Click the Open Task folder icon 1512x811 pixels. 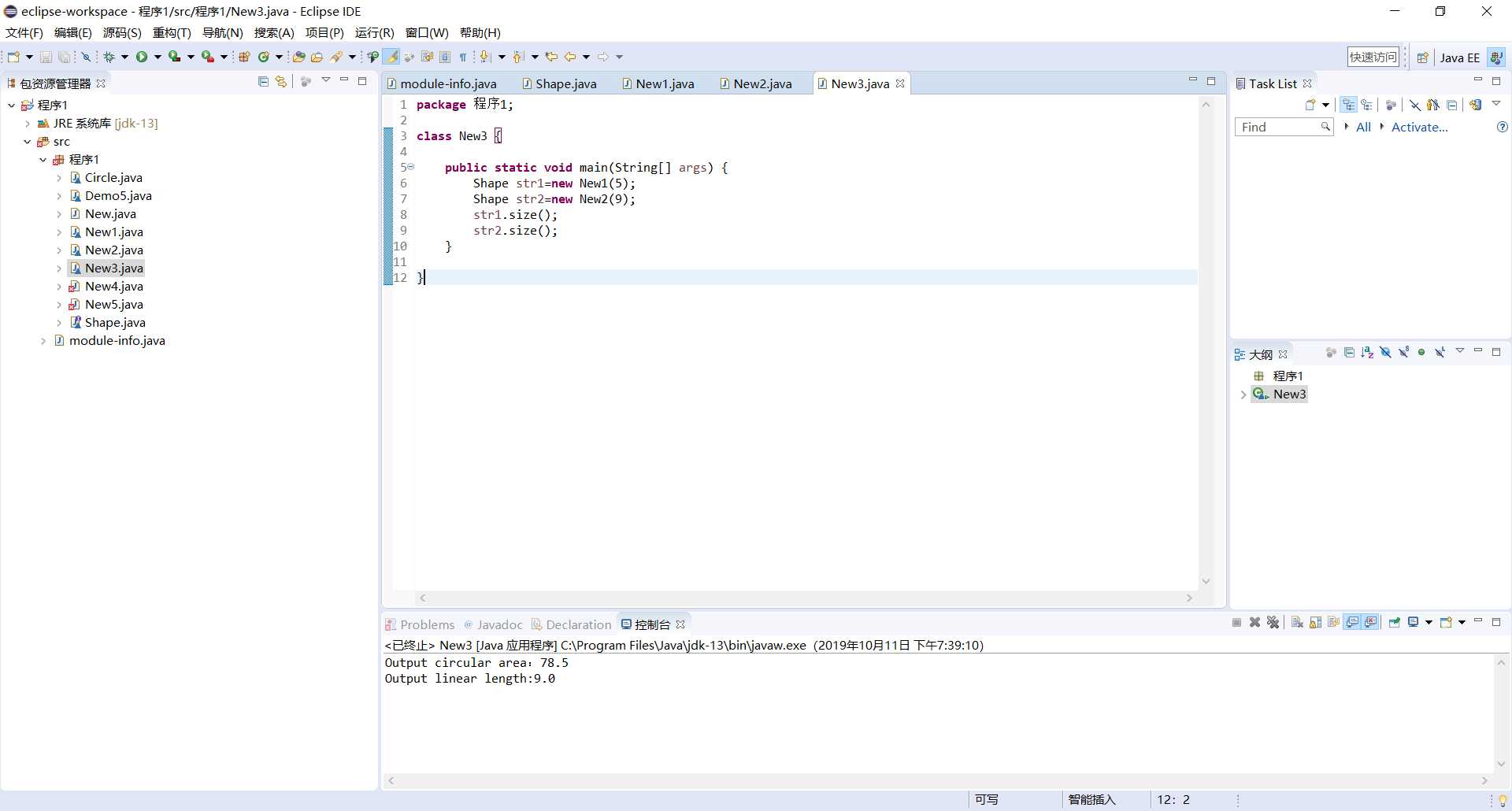coord(317,57)
